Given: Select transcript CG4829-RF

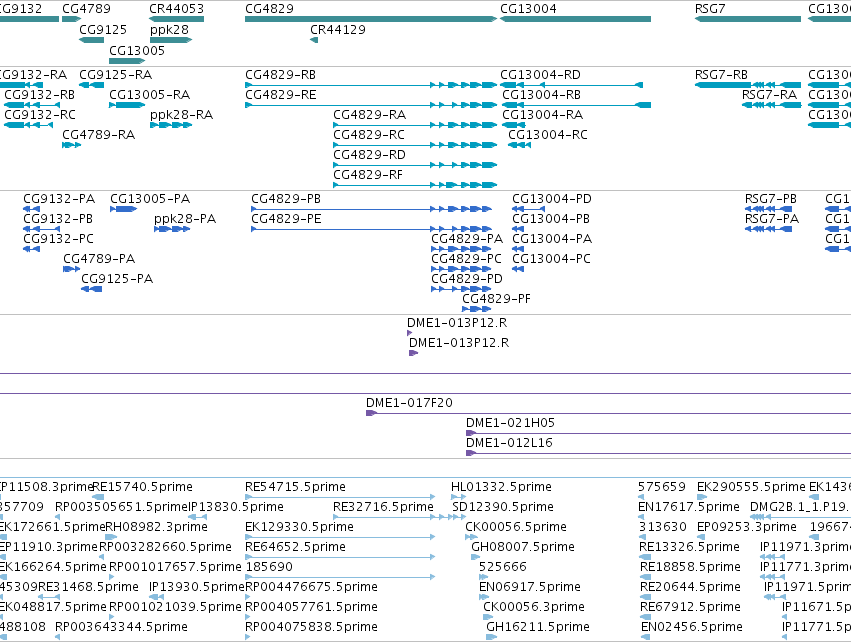Looking at the screenshot, I should [415, 185].
